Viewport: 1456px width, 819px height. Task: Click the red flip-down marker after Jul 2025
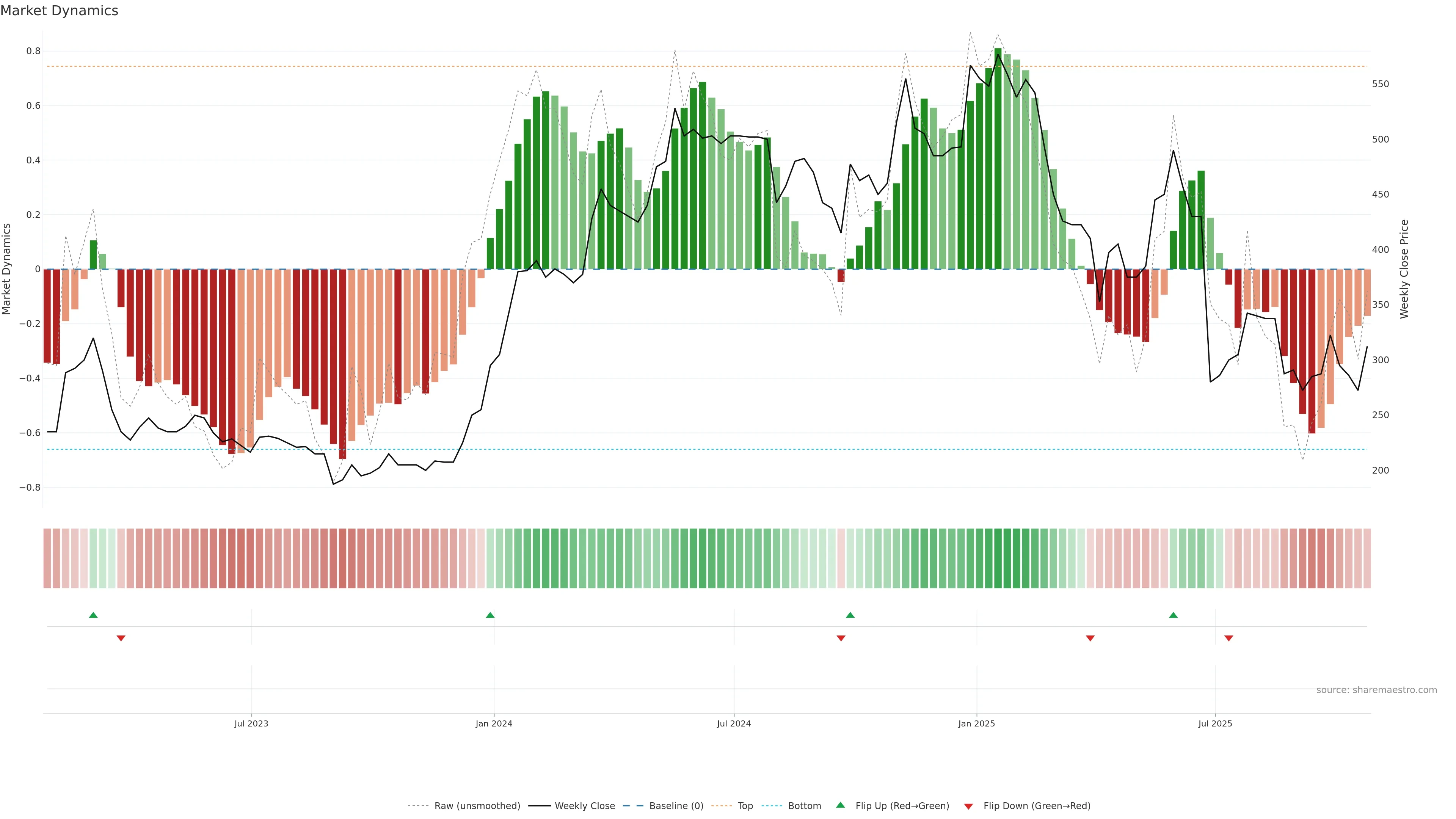[1229, 638]
